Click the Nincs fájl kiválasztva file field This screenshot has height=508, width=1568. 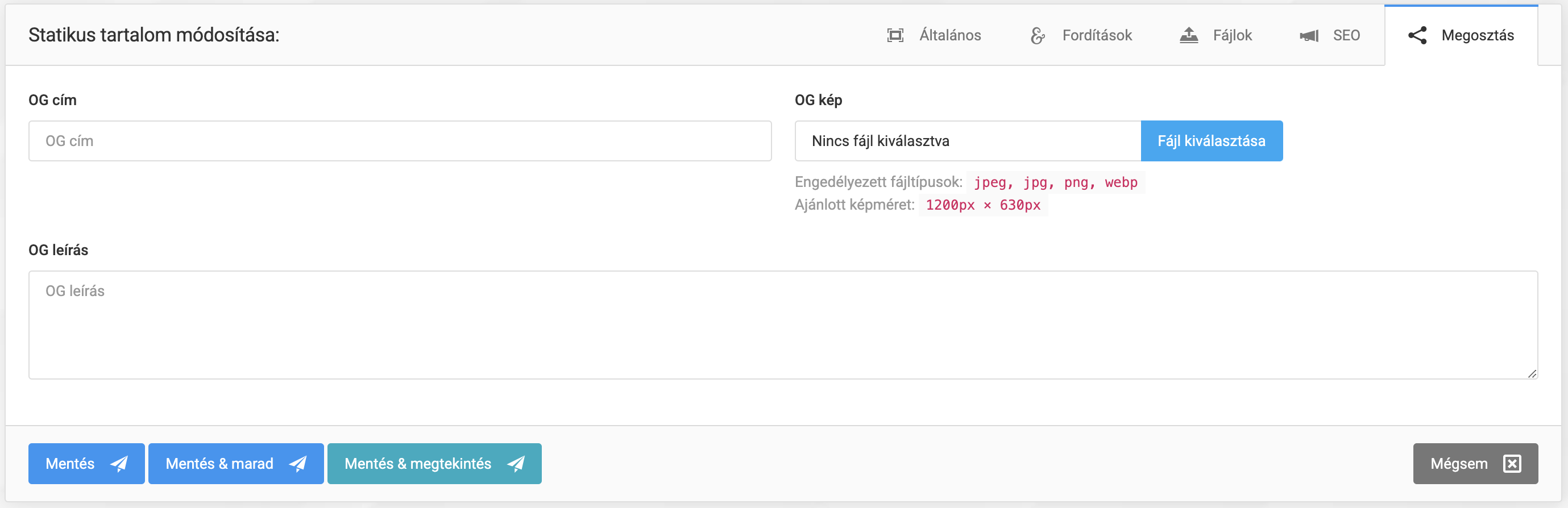(967, 141)
